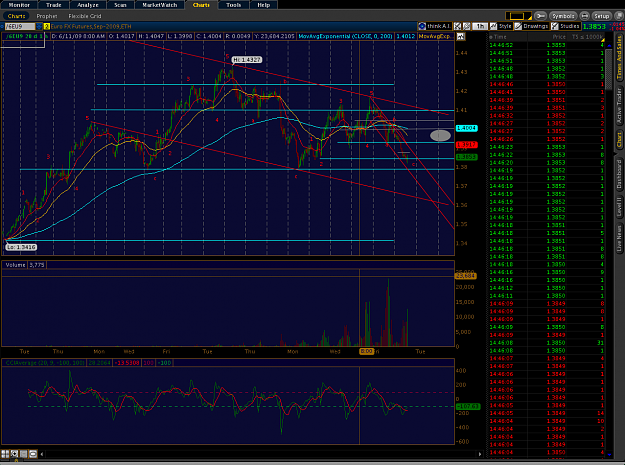This screenshot has height=465, width=625.
Task: Click the Setup button
Action: (601, 16)
